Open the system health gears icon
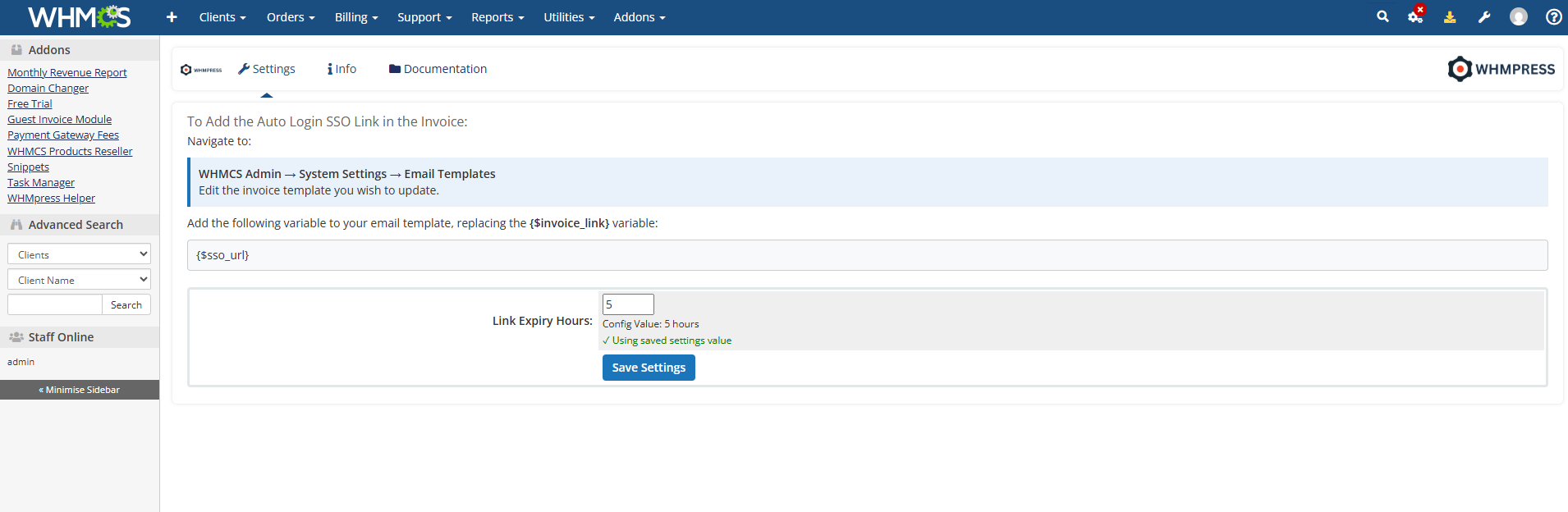The width and height of the screenshot is (1568, 512). click(x=1415, y=16)
